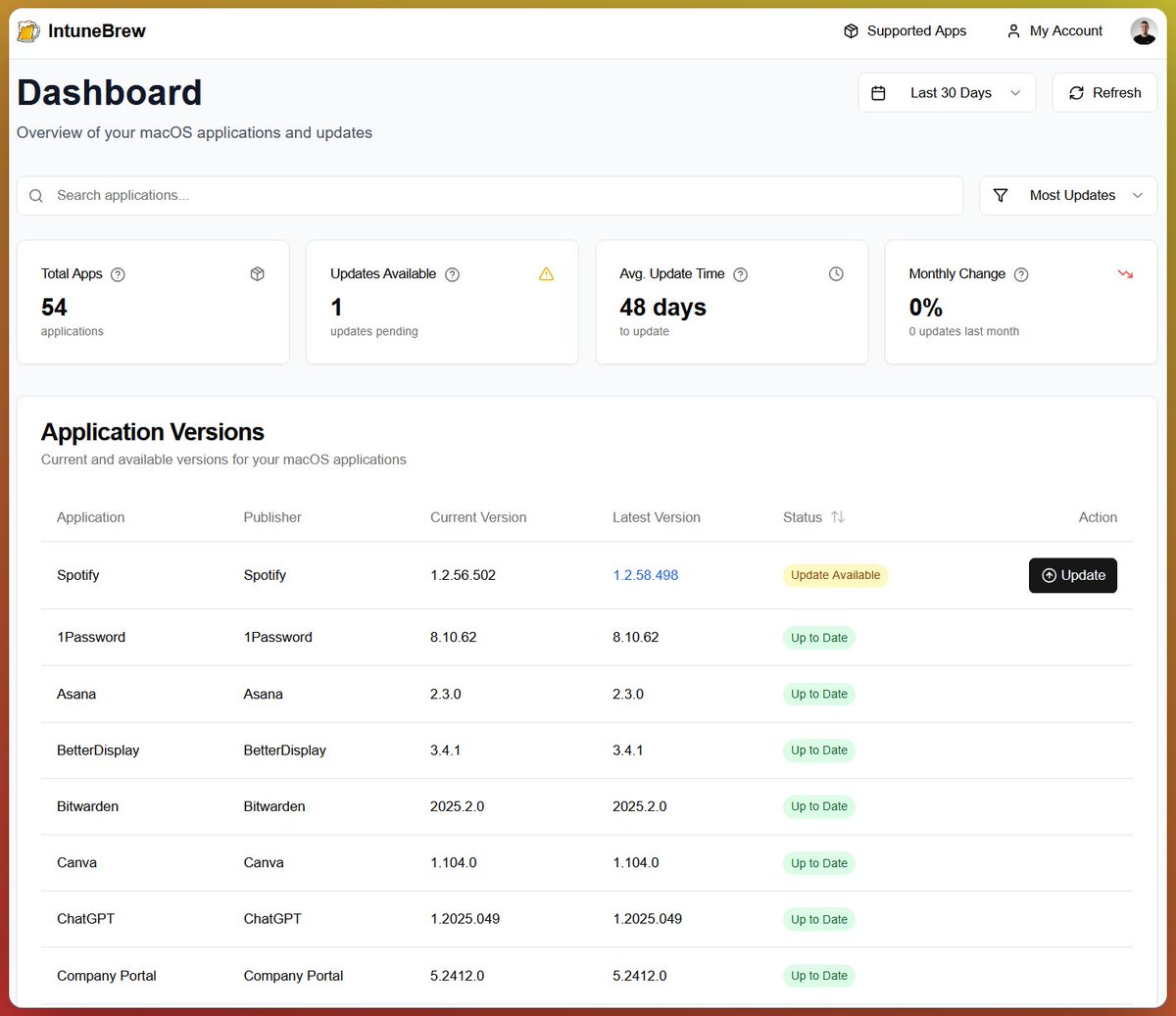The image size is (1176, 1016).
Task: Click the clock icon on Avg. Update Time card
Action: [x=836, y=274]
